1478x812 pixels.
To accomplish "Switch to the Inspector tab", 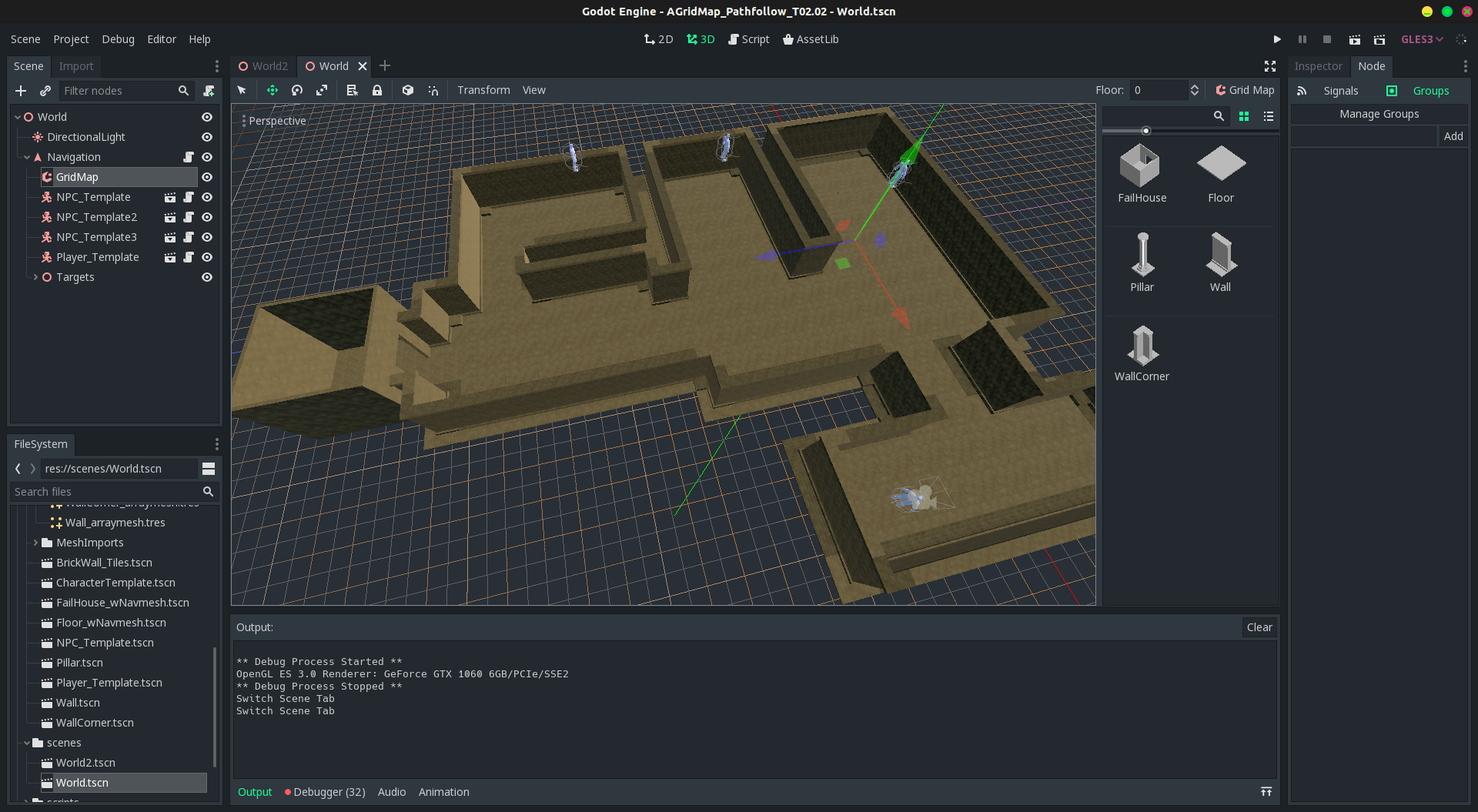I will 1318,66.
